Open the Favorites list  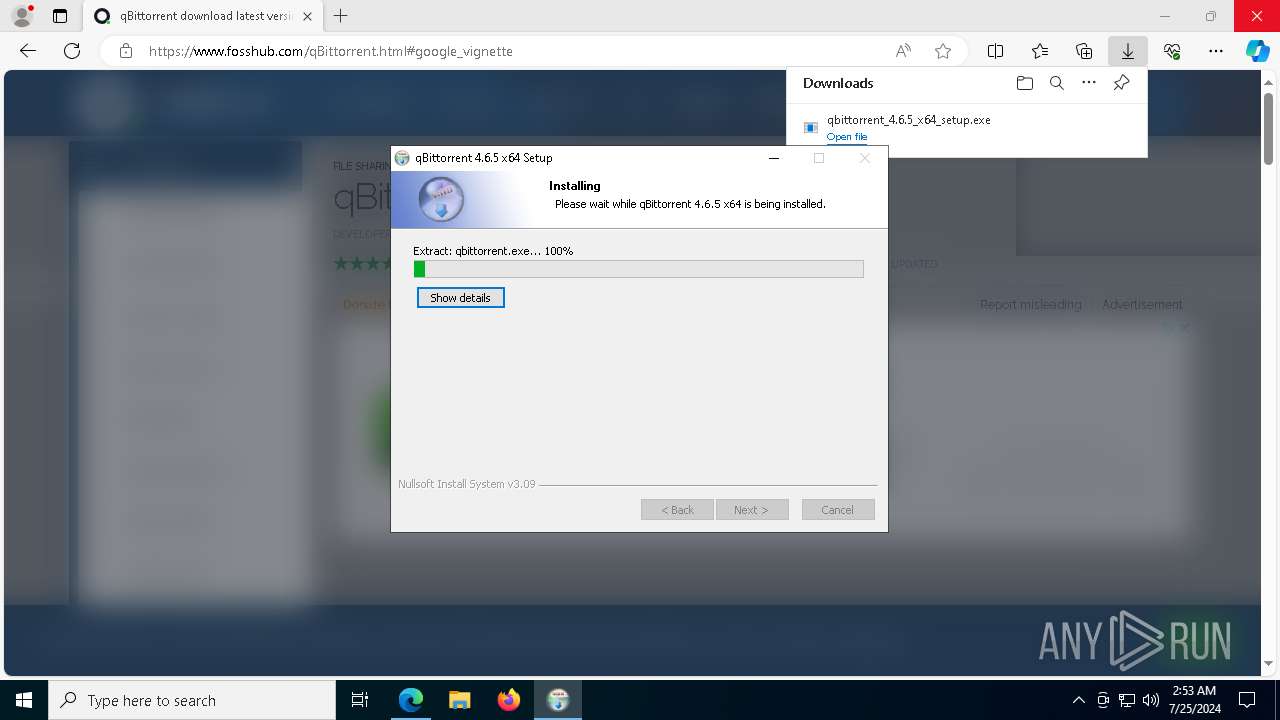tap(1040, 51)
